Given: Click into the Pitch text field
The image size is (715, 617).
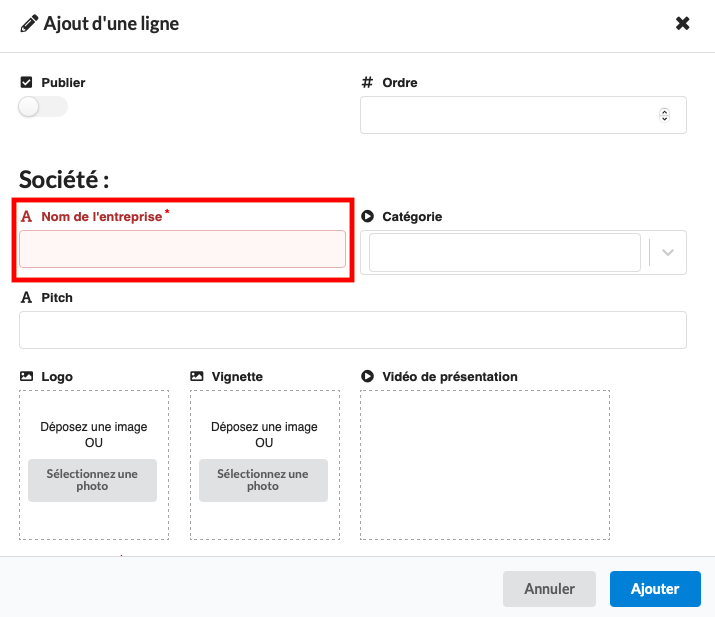Looking at the screenshot, I should click(x=352, y=330).
